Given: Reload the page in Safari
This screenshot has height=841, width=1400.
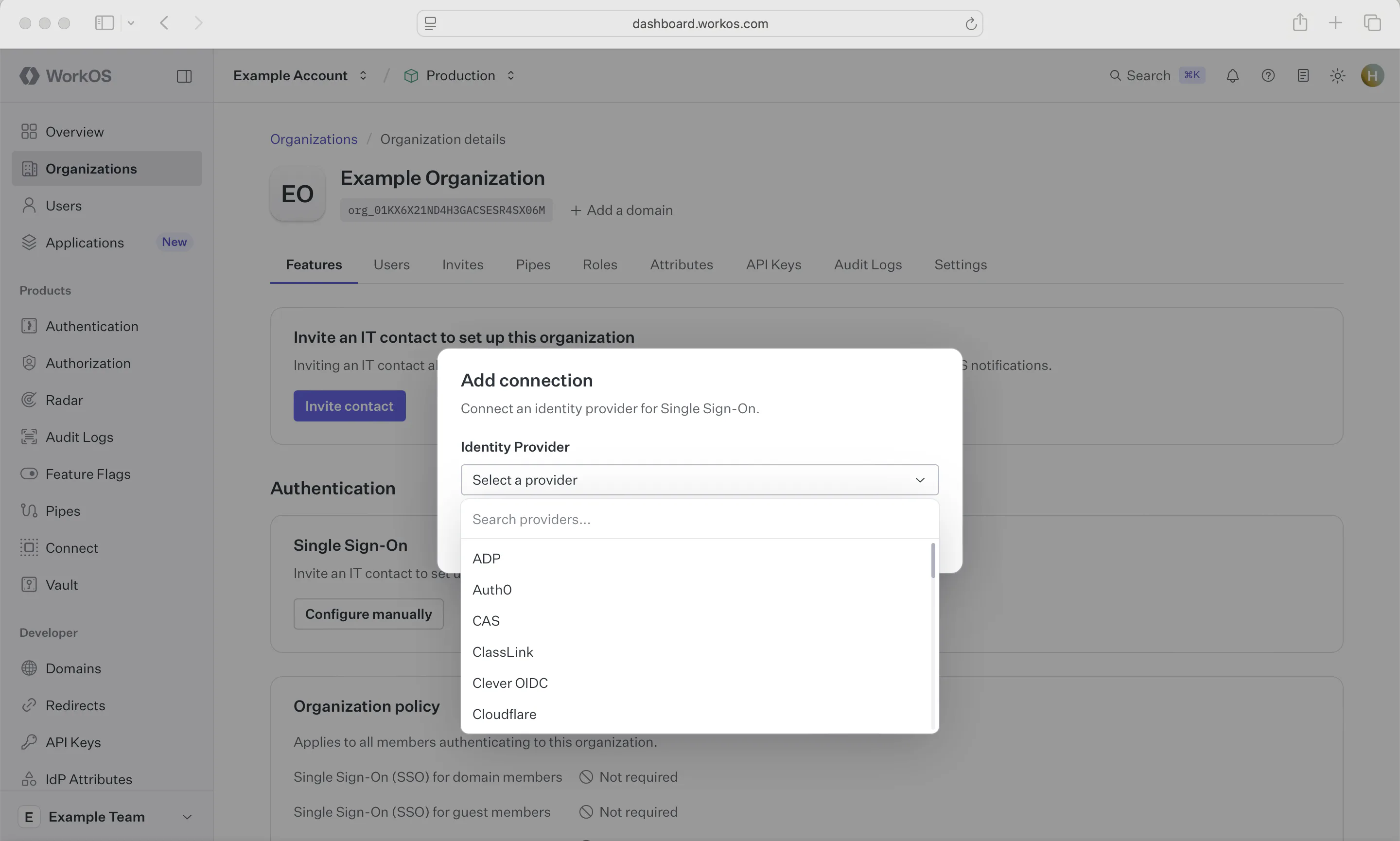Looking at the screenshot, I should [971, 23].
